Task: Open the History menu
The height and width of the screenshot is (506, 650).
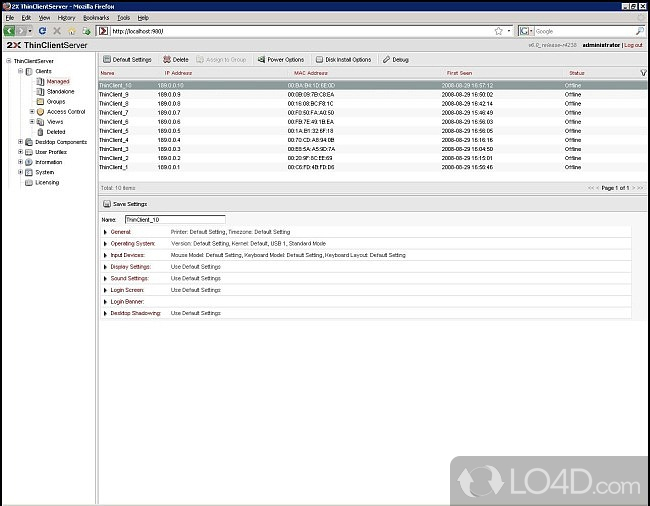Action: pos(66,18)
